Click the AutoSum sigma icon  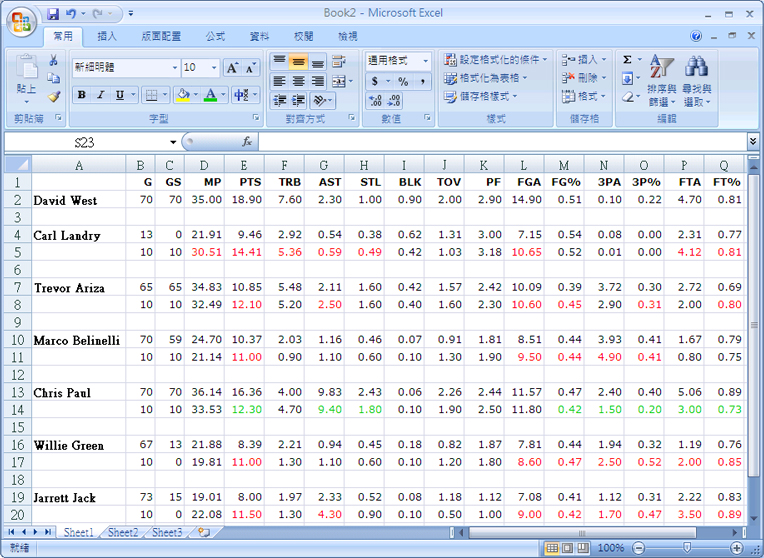pos(627,60)
